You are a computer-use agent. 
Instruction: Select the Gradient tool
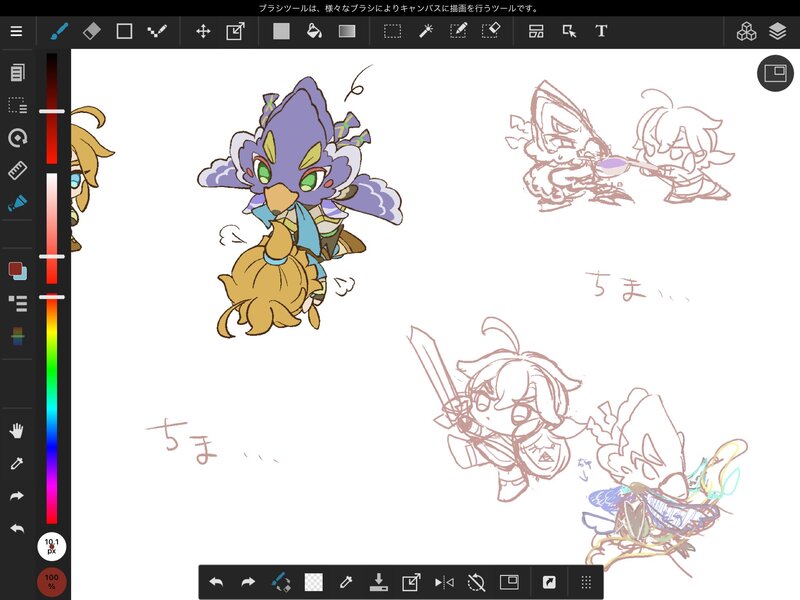(347, 31)
